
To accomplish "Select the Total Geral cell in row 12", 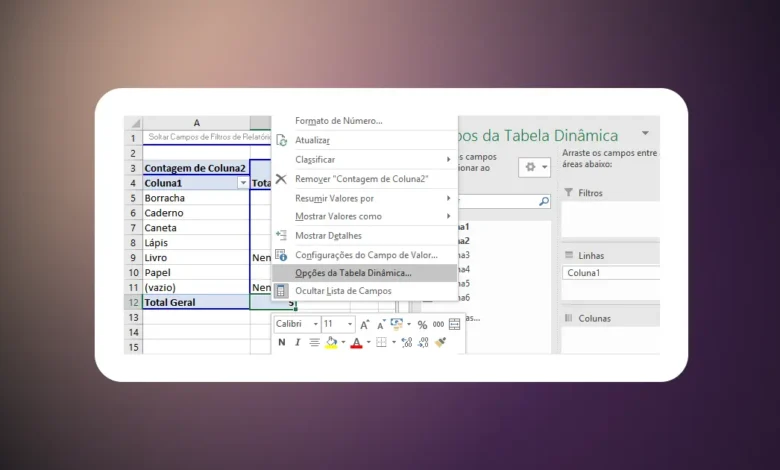I will tap(195, 302).
